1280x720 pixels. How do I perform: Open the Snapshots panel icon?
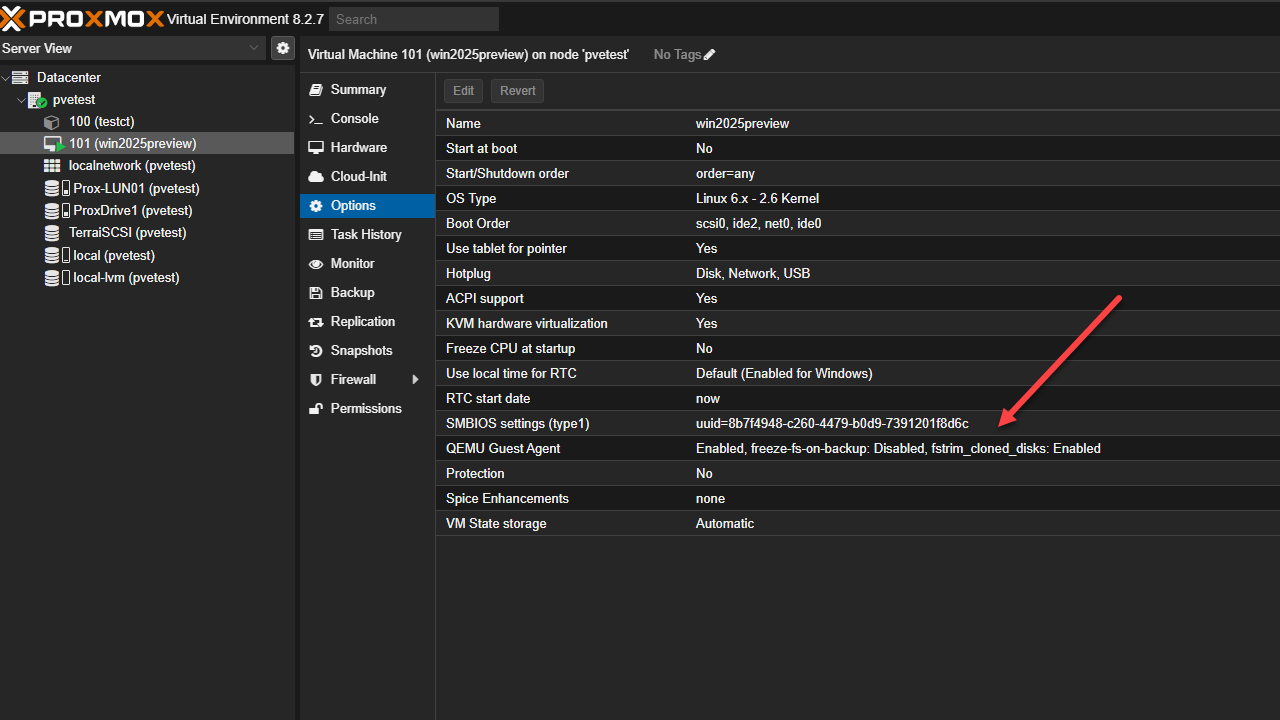pyautogui.click(x=359, y=350)
